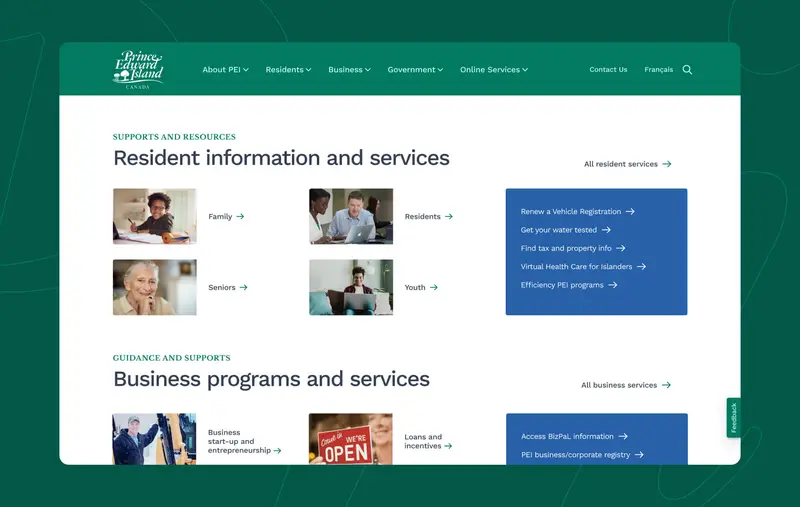Image resolution: width=800 pixels, height=507 pixels.
Task: Click the Prince Edward Island logo
Action: point(138,69)
